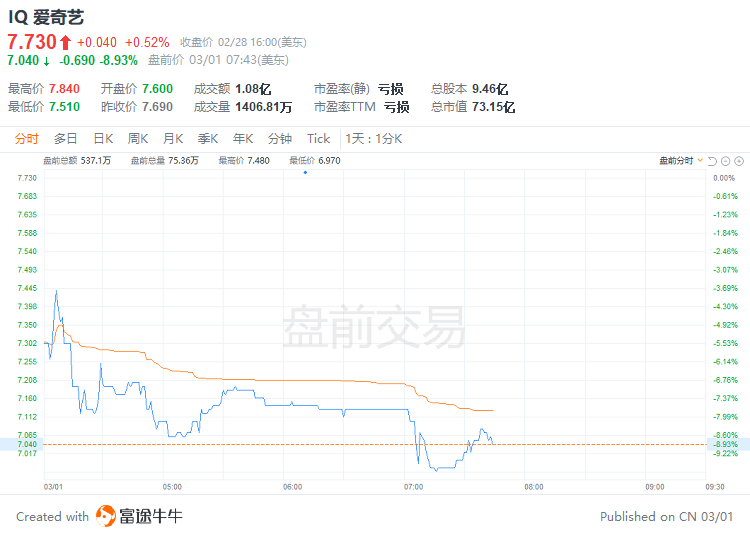Click the 最低价 7.510 value
The height and width of the screenshot is (537, 750).
(x=64, y=107)
